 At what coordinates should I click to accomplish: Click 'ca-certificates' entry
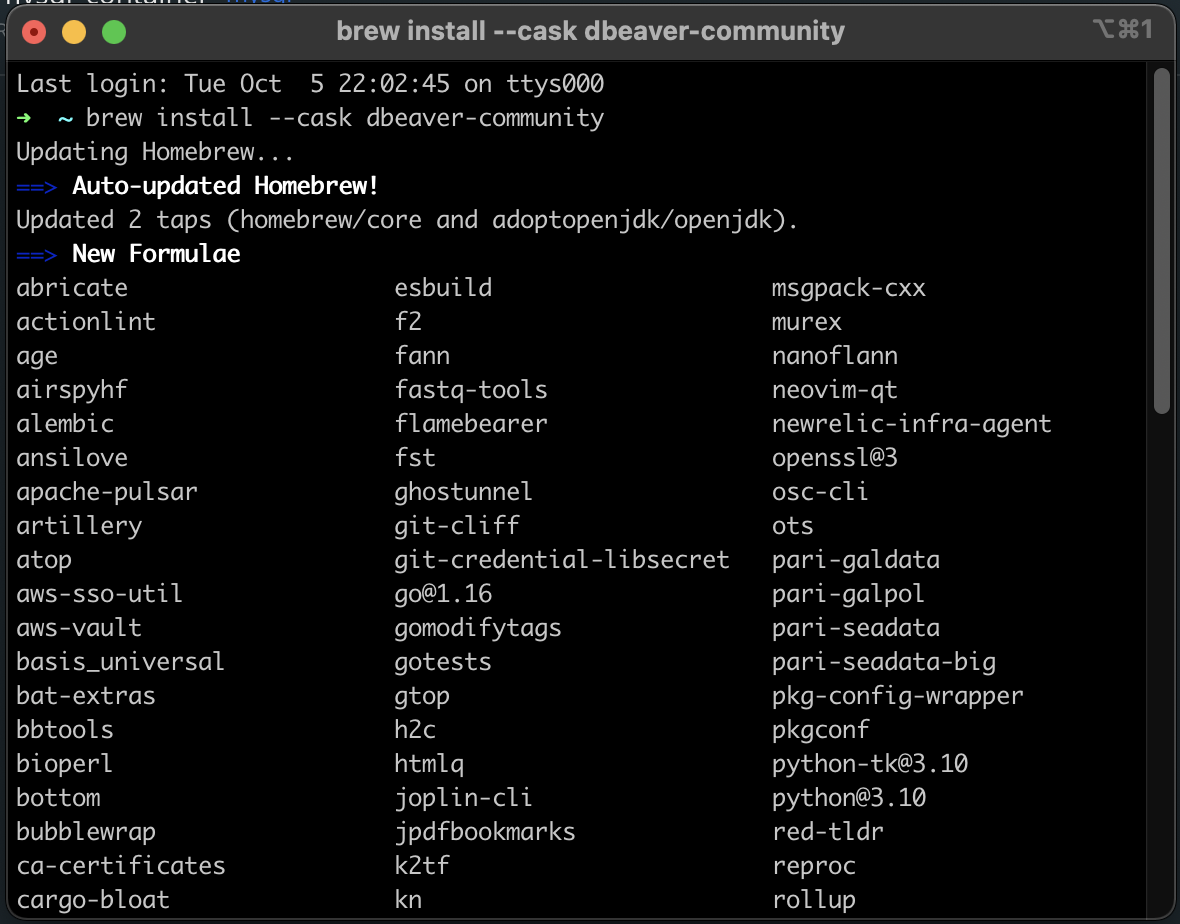point(120,866)
